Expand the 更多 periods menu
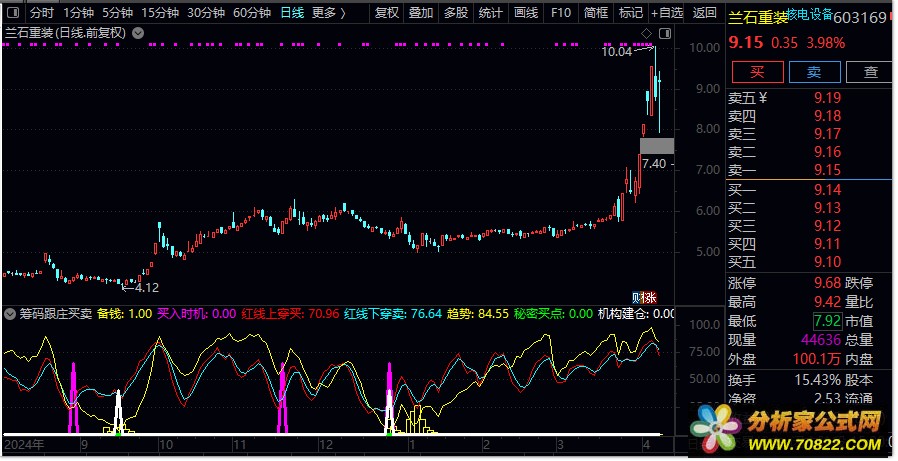Viewport: 898px width, 461px height. coord(329,13)
